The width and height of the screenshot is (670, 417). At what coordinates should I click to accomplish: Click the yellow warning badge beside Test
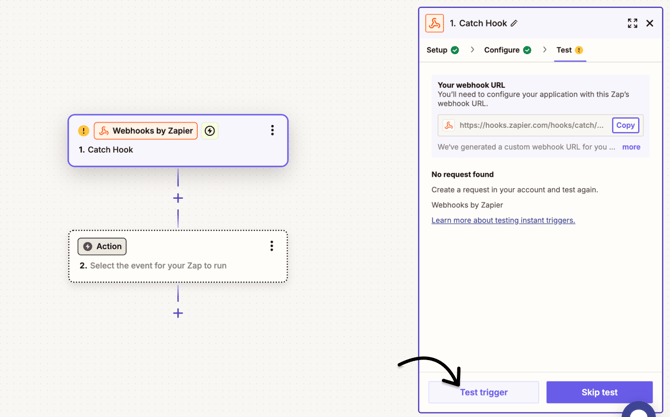click(579, 50)
